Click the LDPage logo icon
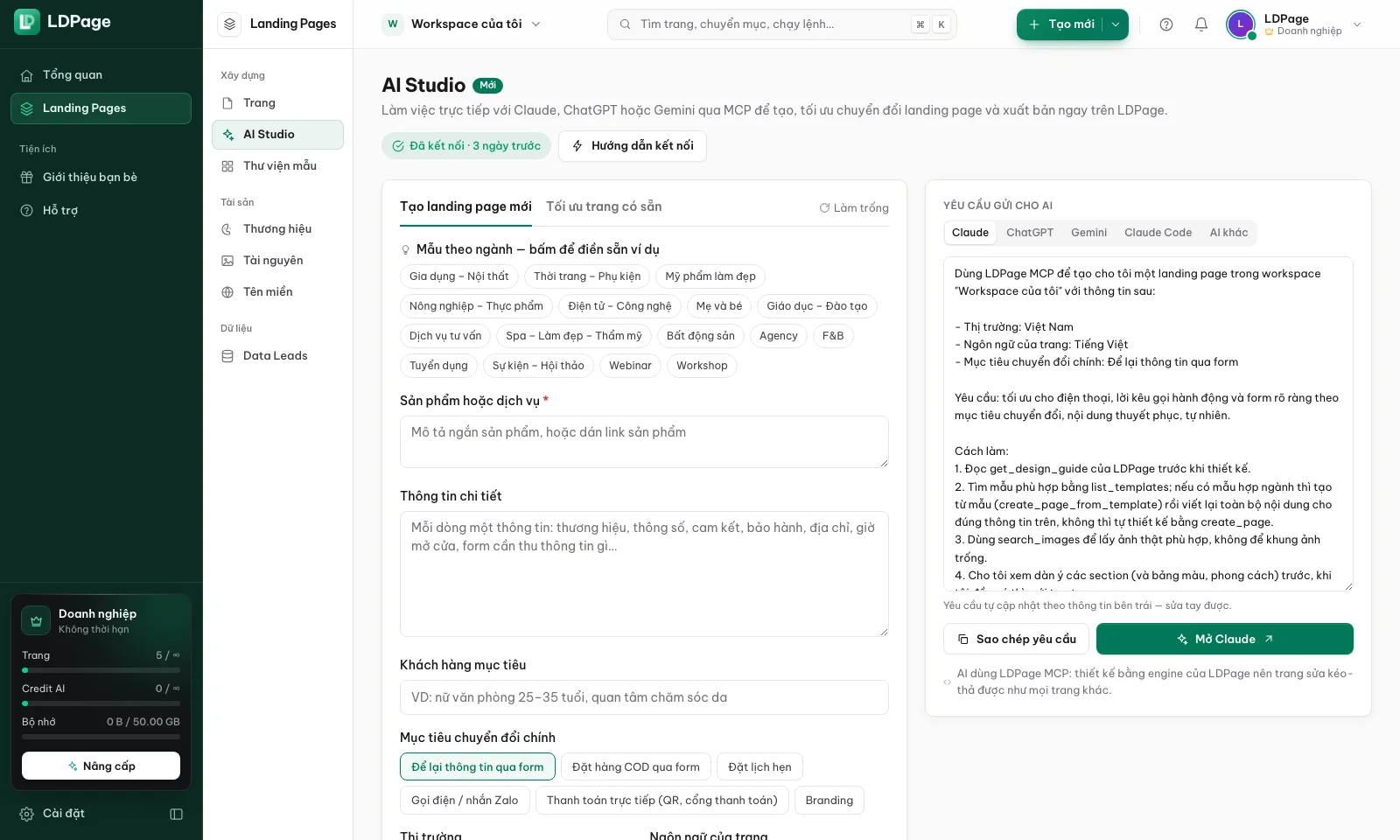1400x840 pixels. 27,22
